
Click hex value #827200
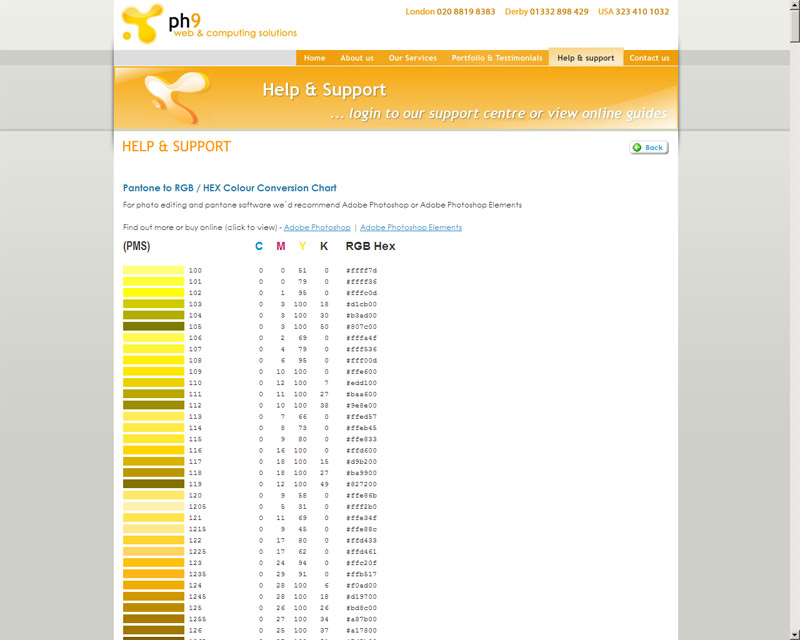(x=361, y=484)
